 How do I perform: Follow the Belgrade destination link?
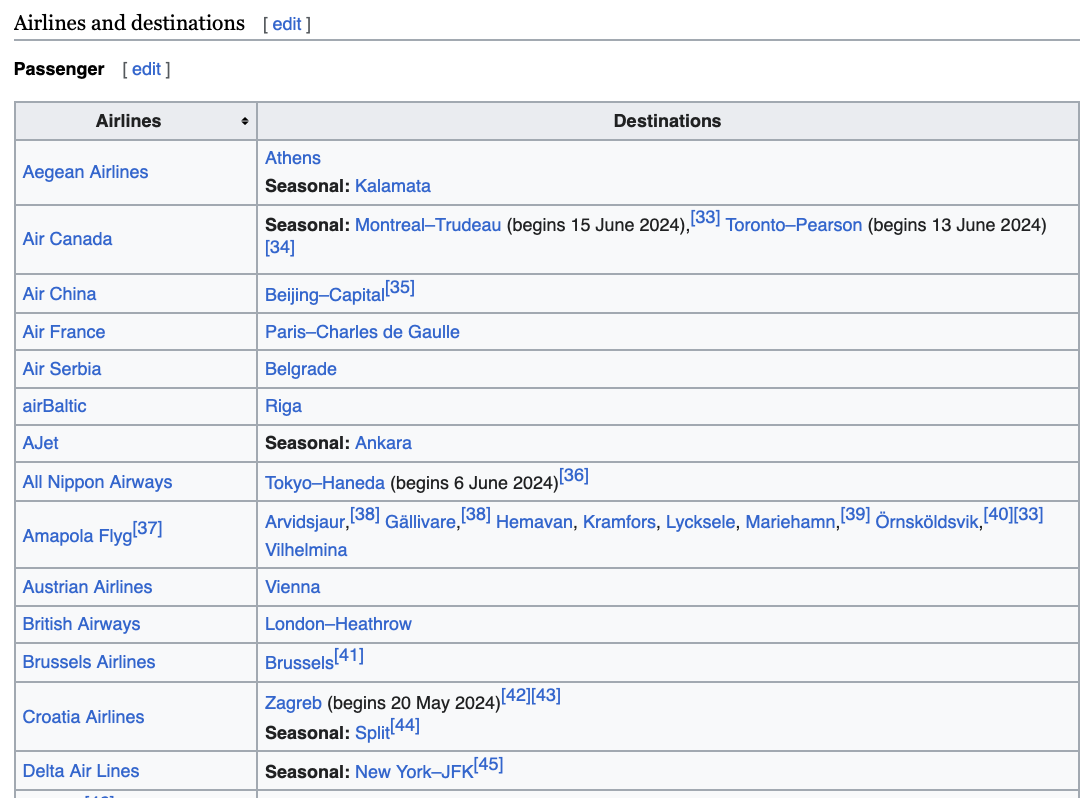[x=301, y=369]
